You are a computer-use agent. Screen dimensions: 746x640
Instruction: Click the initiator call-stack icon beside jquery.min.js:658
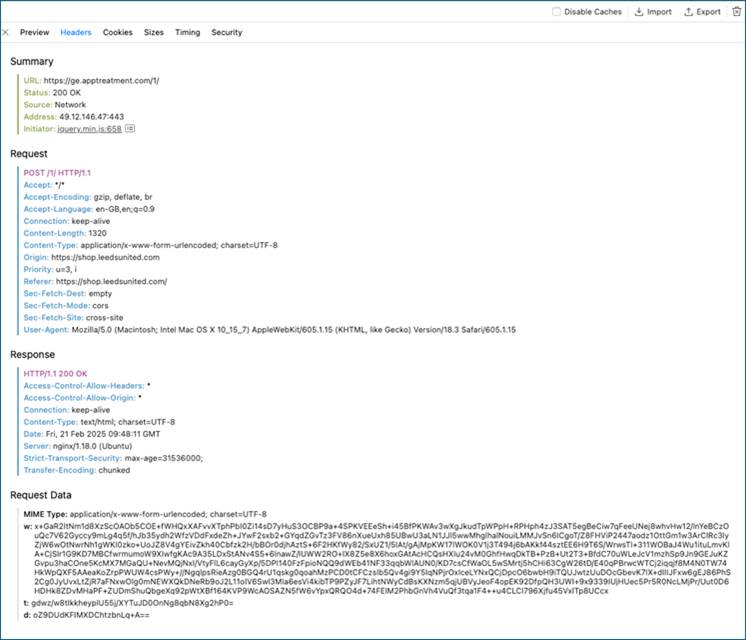pyautogui.click(x=130, y=128)
